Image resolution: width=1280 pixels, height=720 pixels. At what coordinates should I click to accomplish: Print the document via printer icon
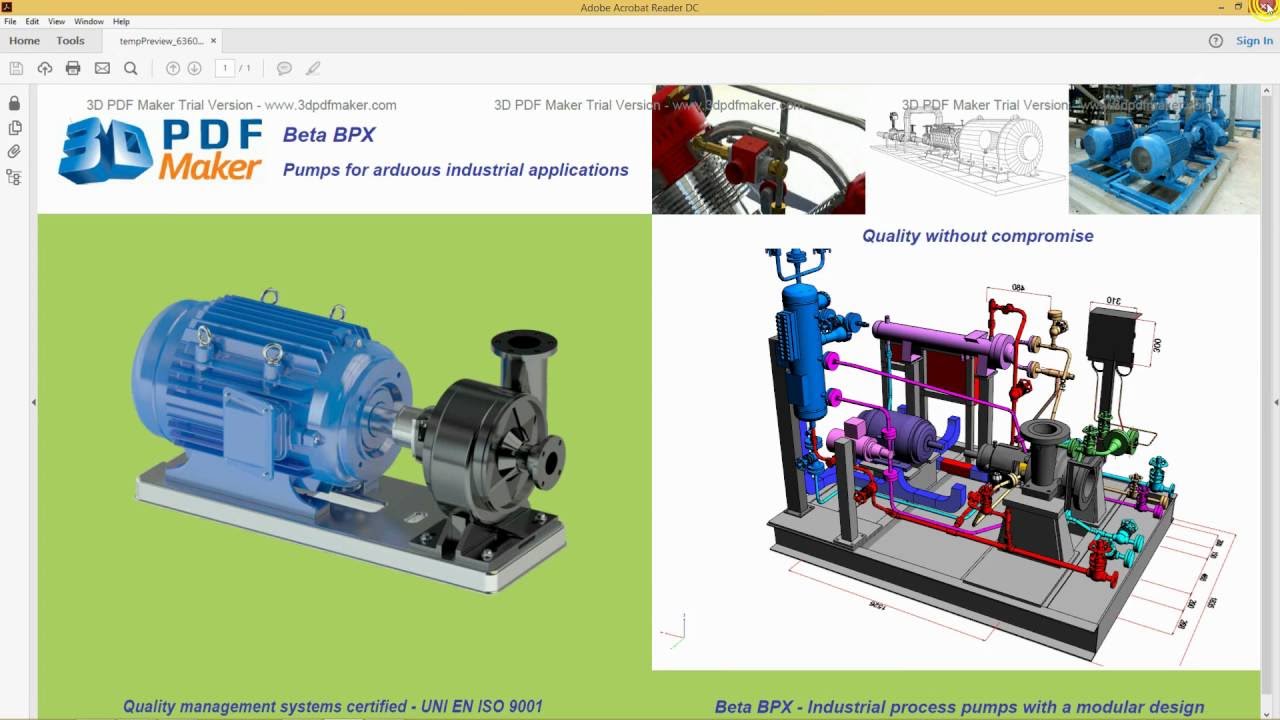73,68
